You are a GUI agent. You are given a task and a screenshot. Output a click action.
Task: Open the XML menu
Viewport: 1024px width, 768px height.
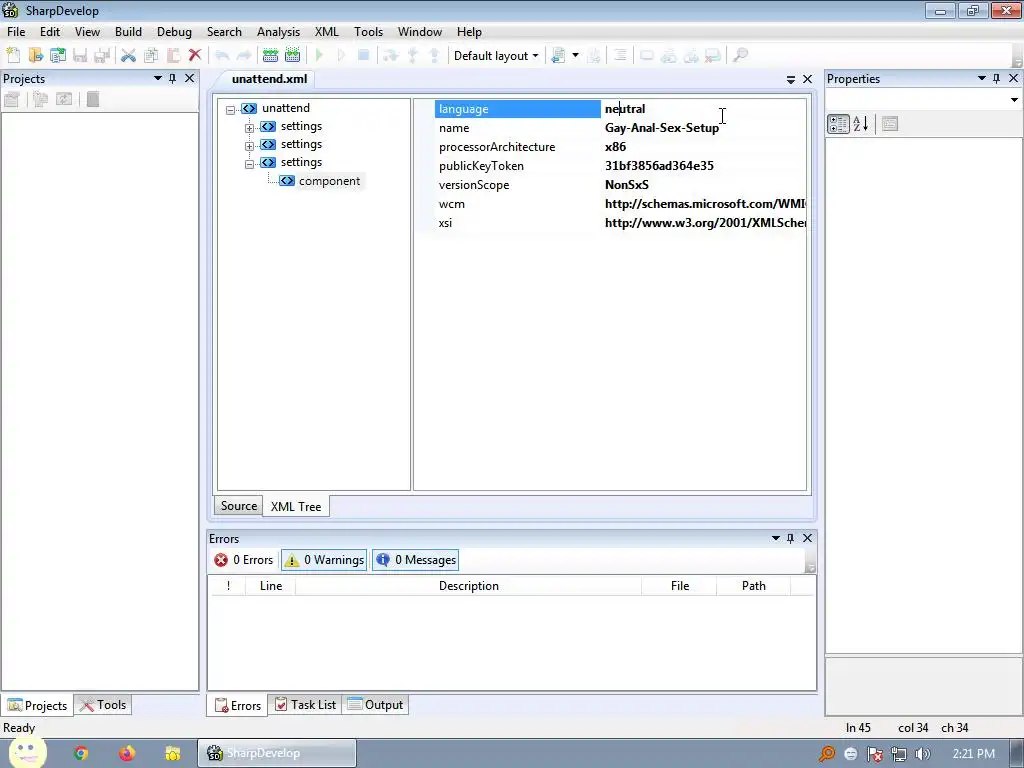point(327,31)
